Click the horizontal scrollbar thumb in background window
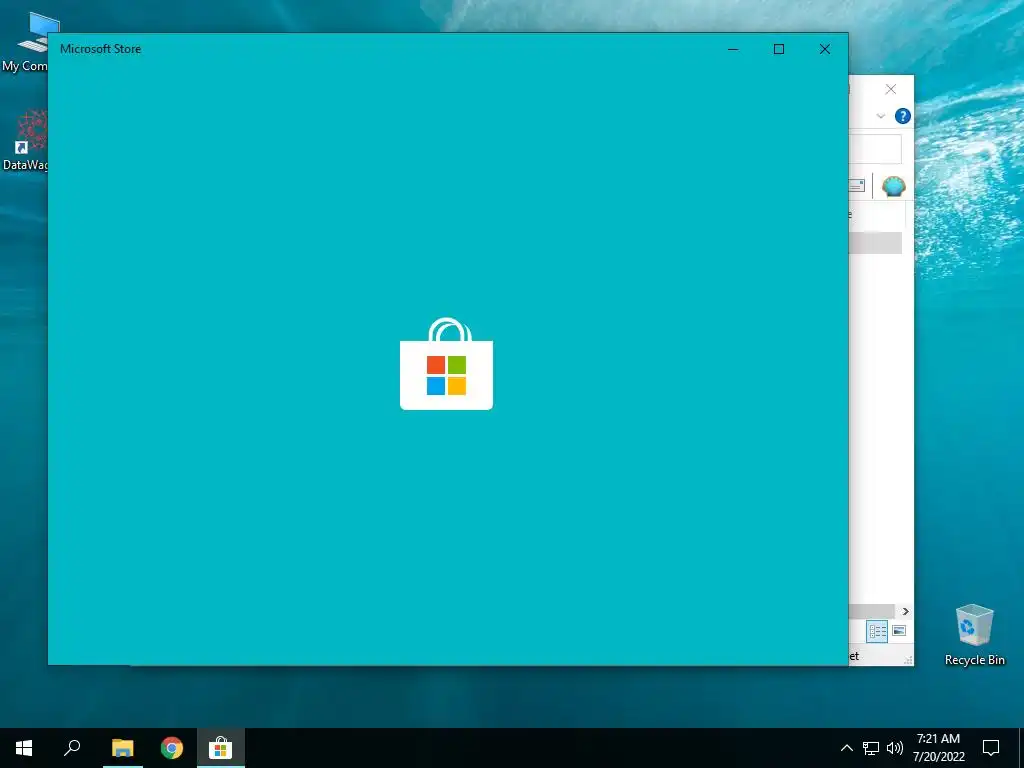Viewport: 1024px width, 768px height. [x=872, y=611]
